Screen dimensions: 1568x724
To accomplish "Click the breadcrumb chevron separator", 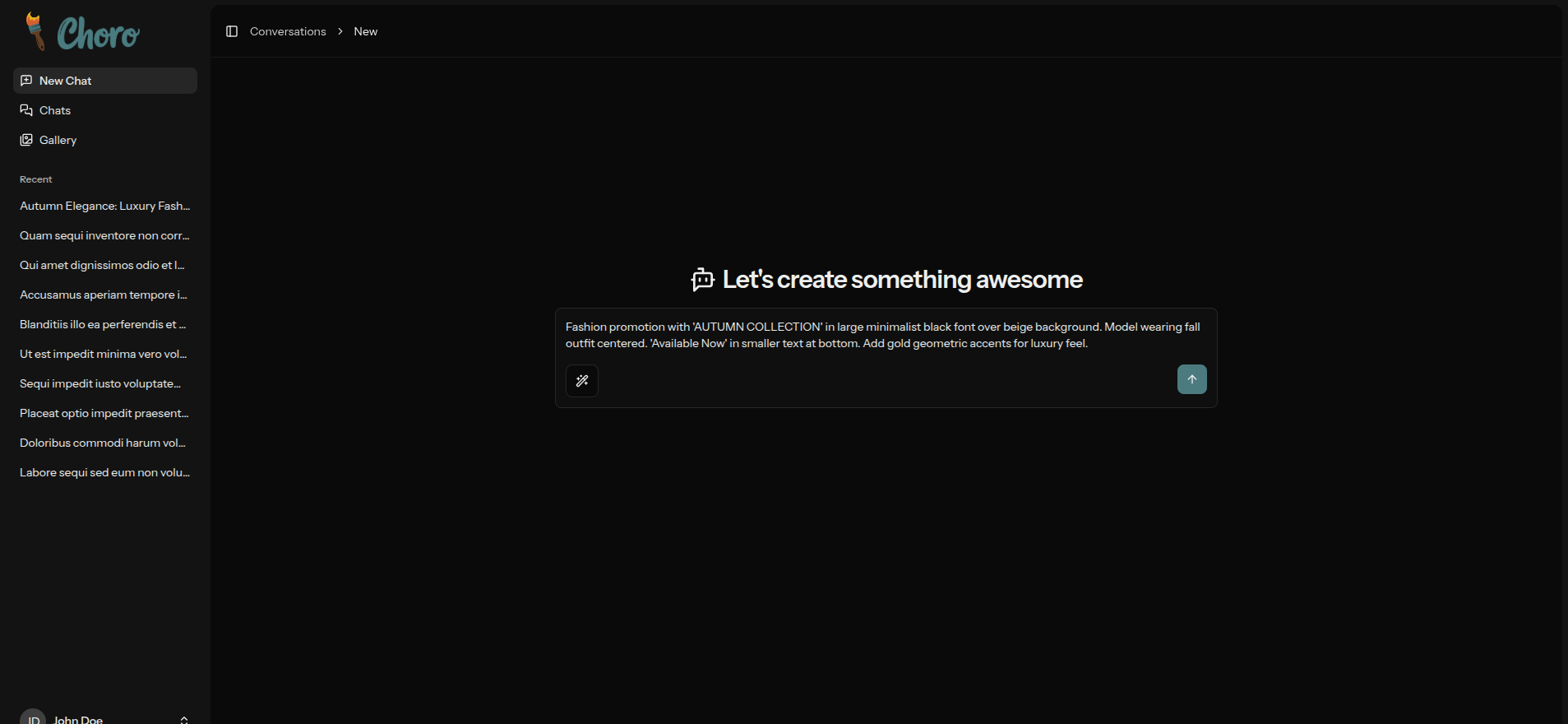I will pyautogui.click(x=340, y=31).
